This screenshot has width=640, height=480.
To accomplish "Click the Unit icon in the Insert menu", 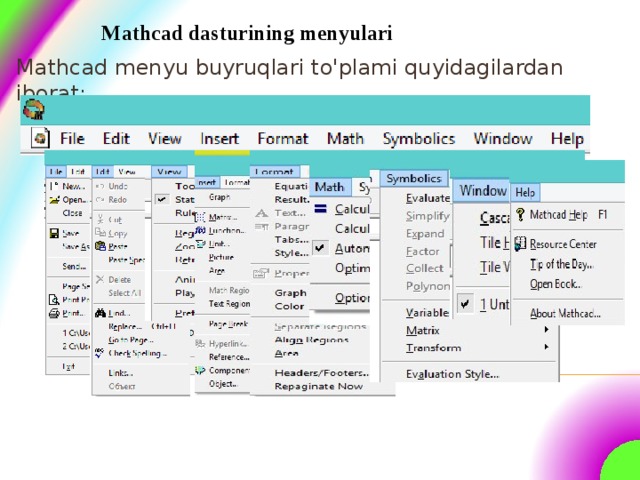I will point(200,244).
